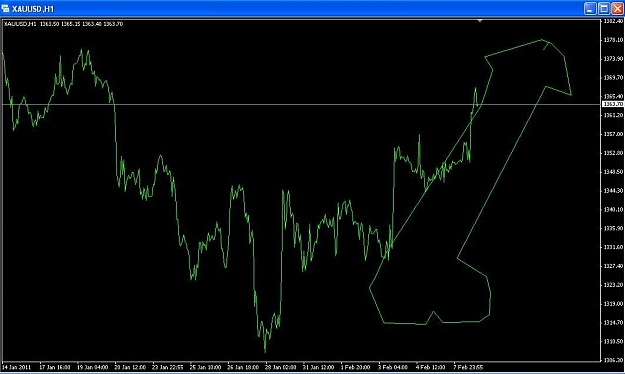This screenshot has height=374, width=625.
Task: Click the 26 Jan 18:00 time label
Action: [243, 367]
